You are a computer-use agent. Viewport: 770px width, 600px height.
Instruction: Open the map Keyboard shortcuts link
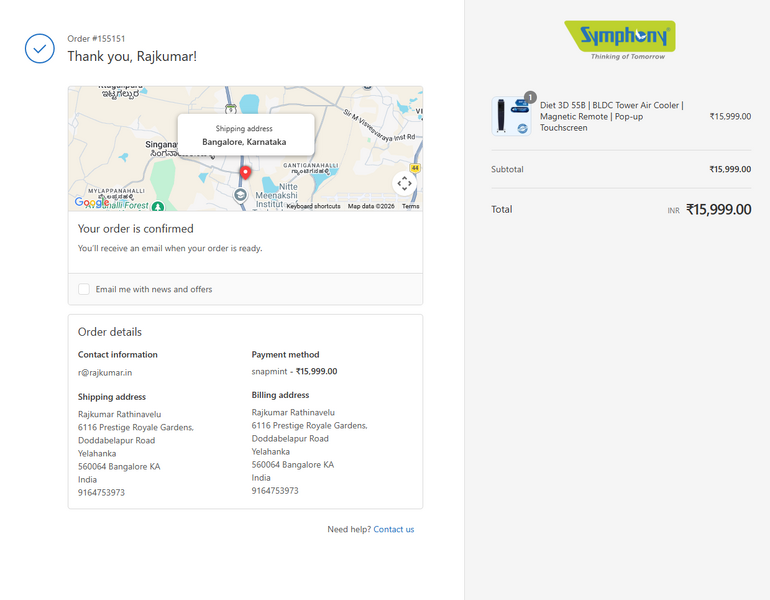[x=313, y=206]
